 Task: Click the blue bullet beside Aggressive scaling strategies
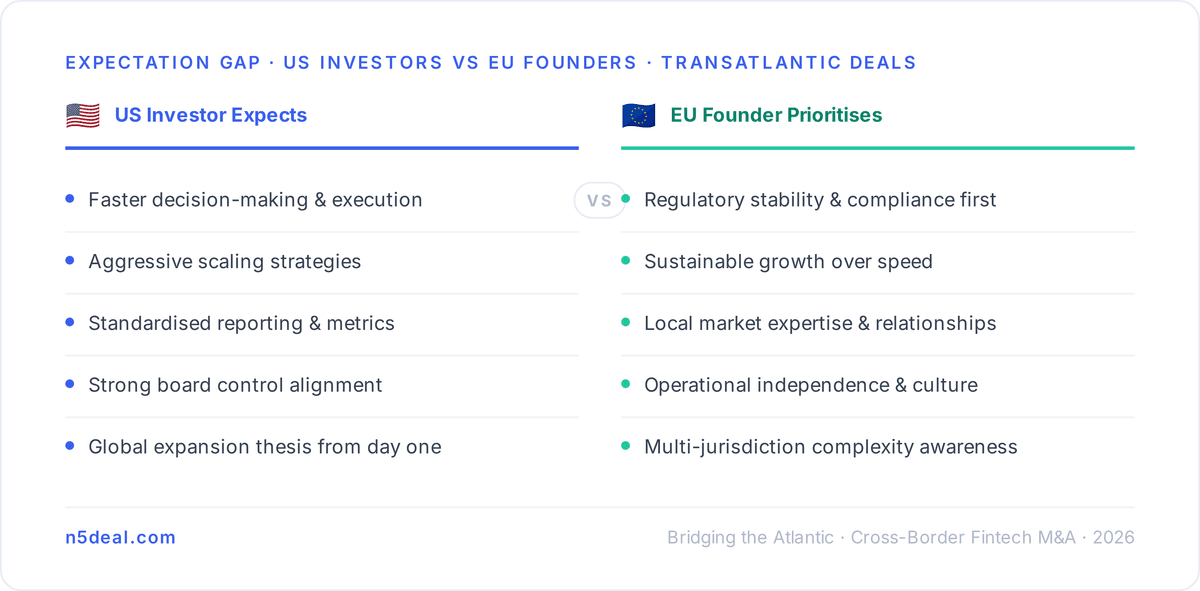[x=70, y=261]
